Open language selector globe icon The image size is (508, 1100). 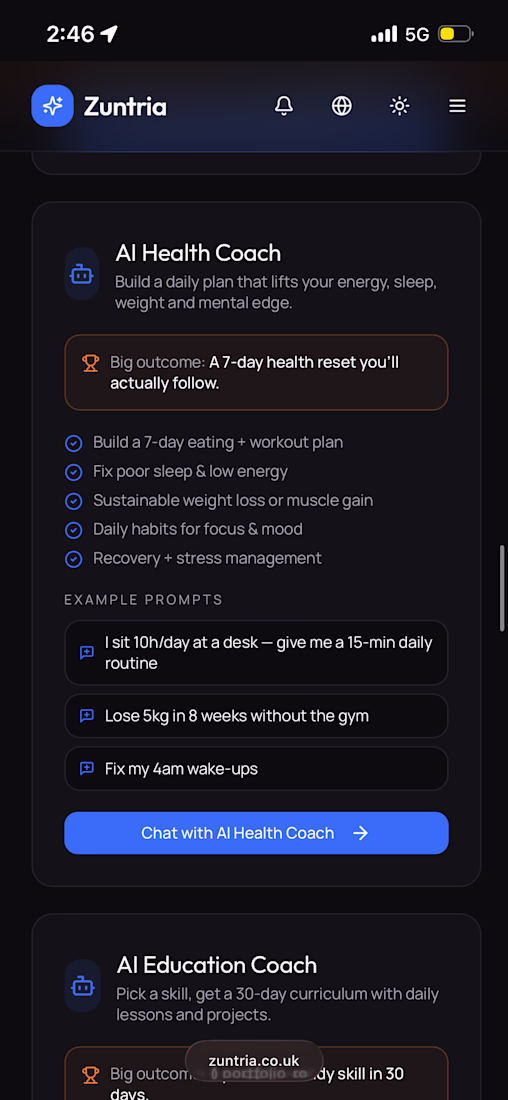[x=342, y=106]
